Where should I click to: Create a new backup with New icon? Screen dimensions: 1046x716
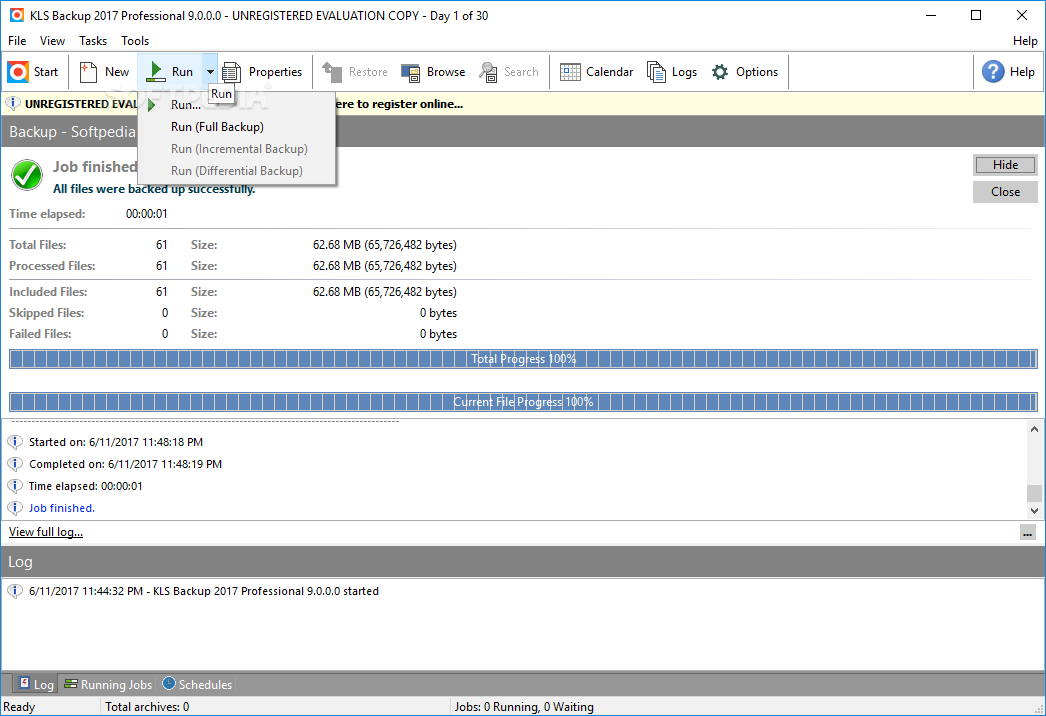point(88,71)
